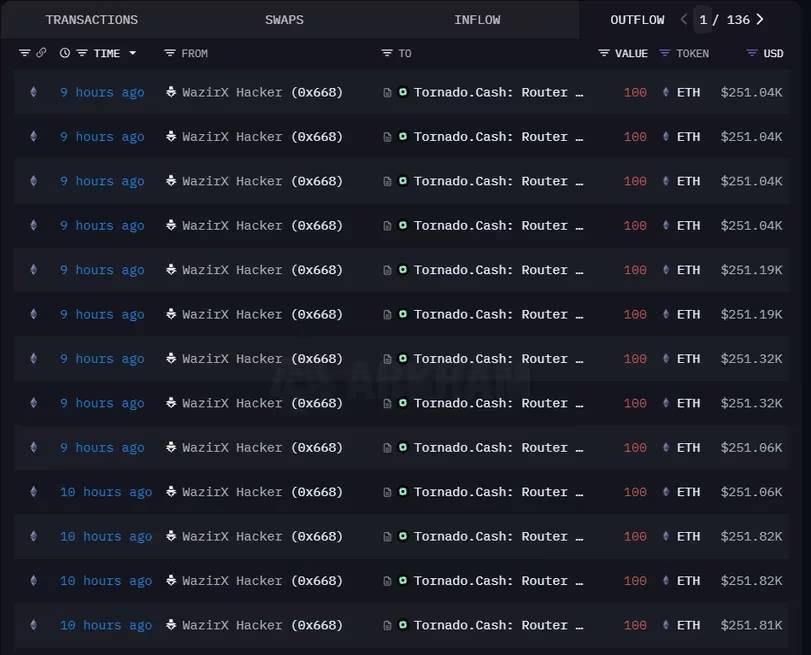
Task: Click the clock icon beside TIME
Action: 65,53
